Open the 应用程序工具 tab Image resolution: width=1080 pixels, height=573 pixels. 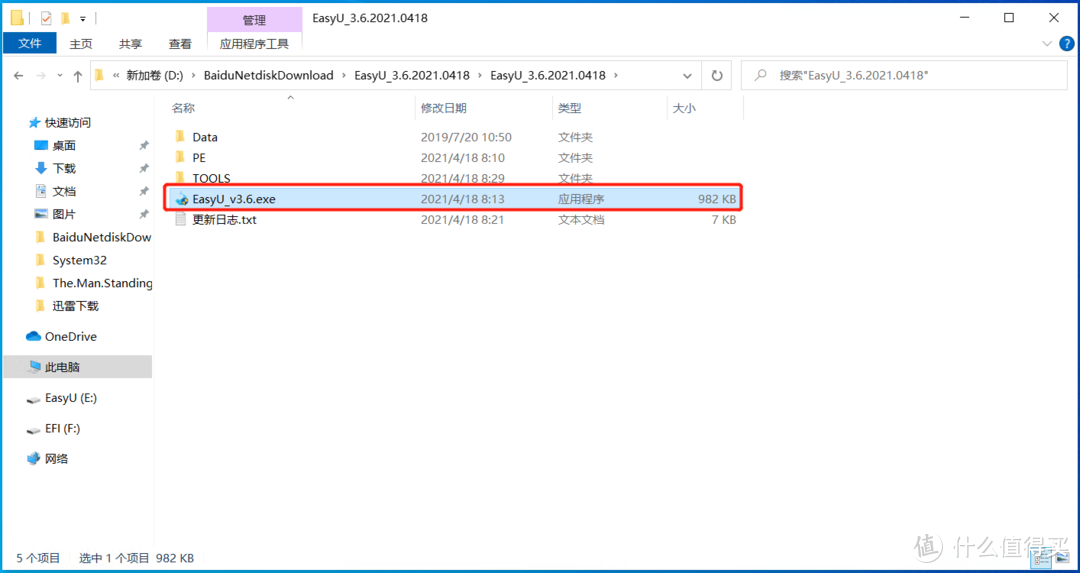tap(254, 43)
